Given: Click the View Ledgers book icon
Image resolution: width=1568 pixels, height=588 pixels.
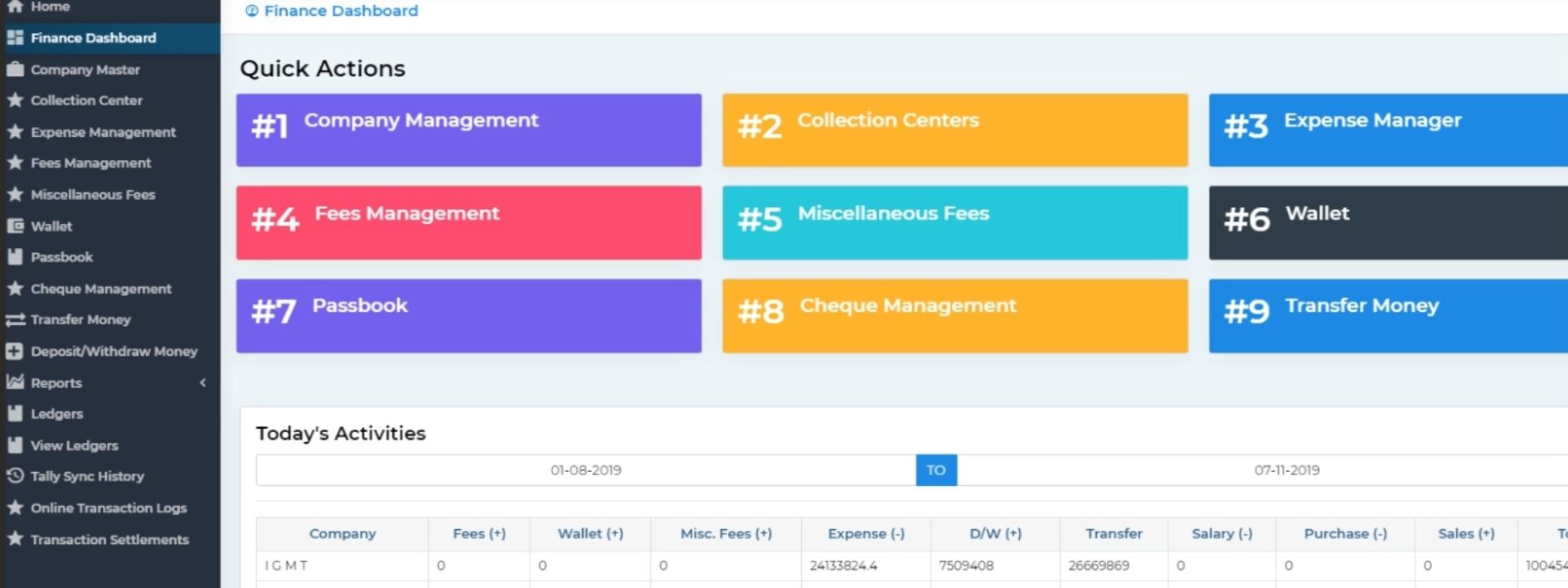Looking at the screenshot, I should coord(15,445).
